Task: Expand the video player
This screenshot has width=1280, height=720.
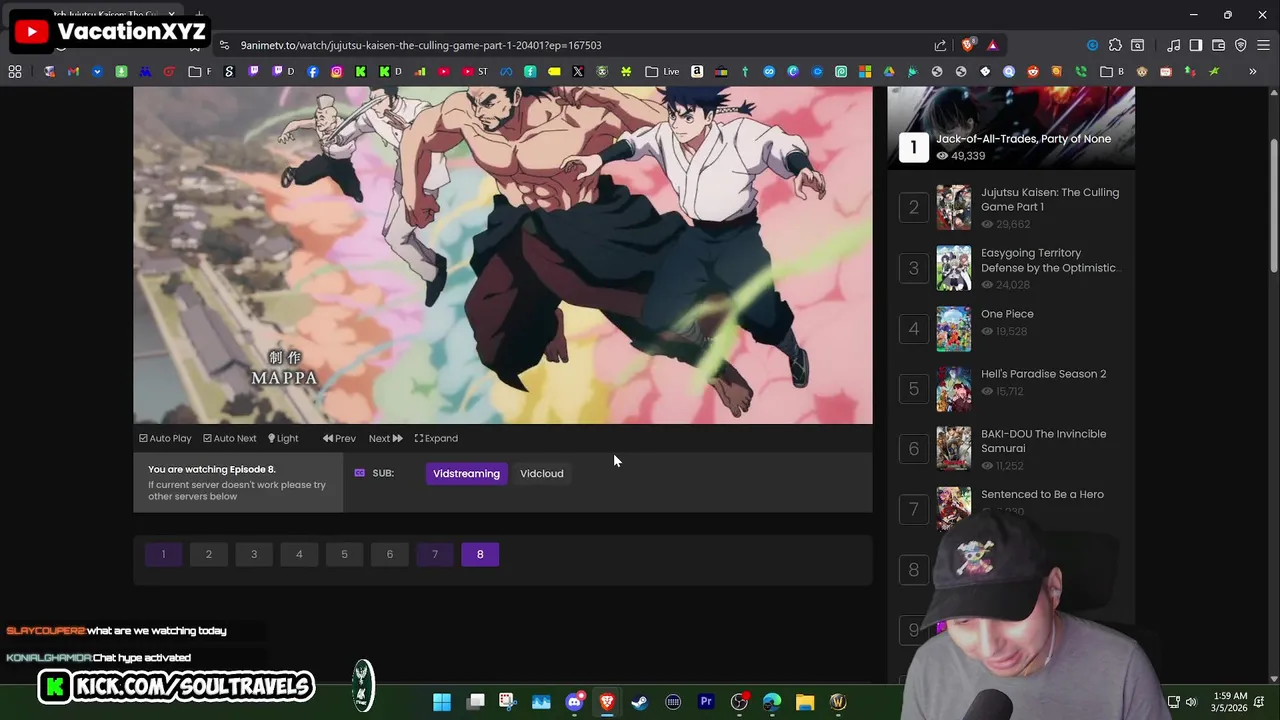Action: pos(436,438)
